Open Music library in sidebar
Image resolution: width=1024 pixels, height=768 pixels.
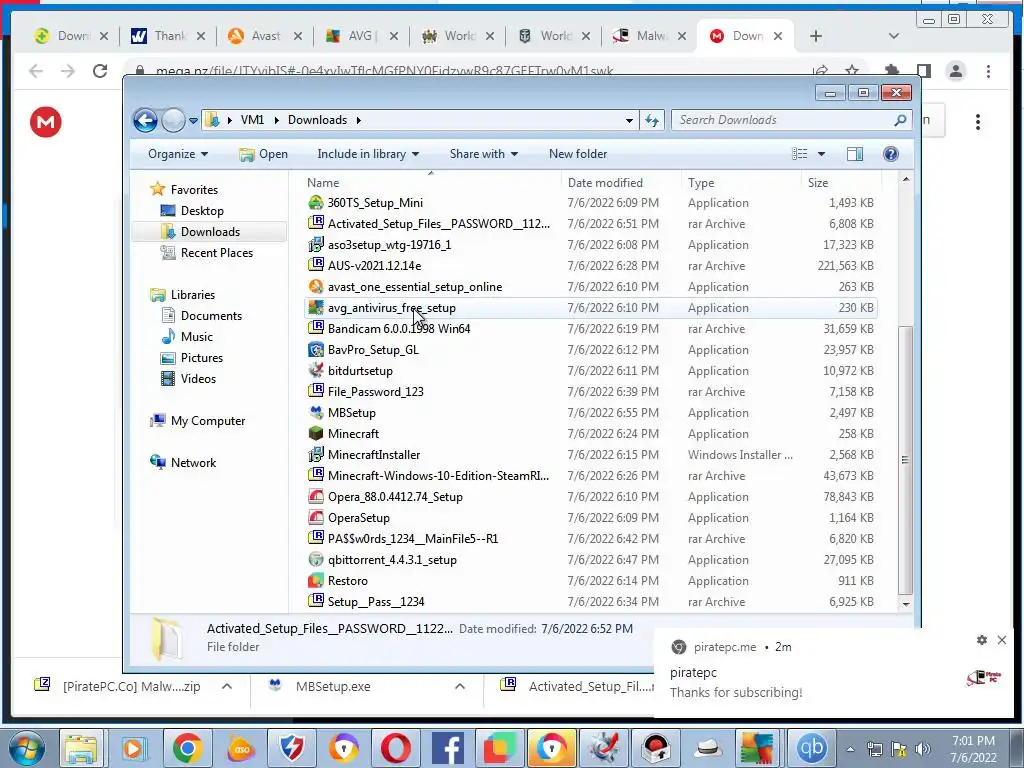pos(197,337)
